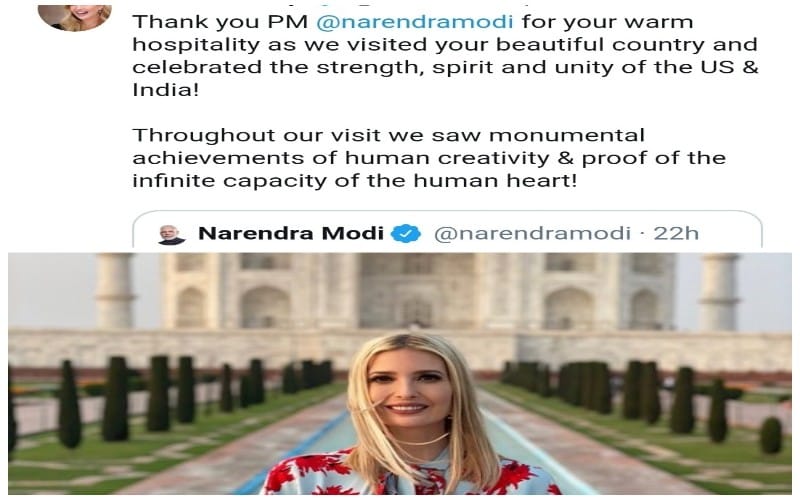Open Narendra Modi's small avatar in quoted tweet

171,234
